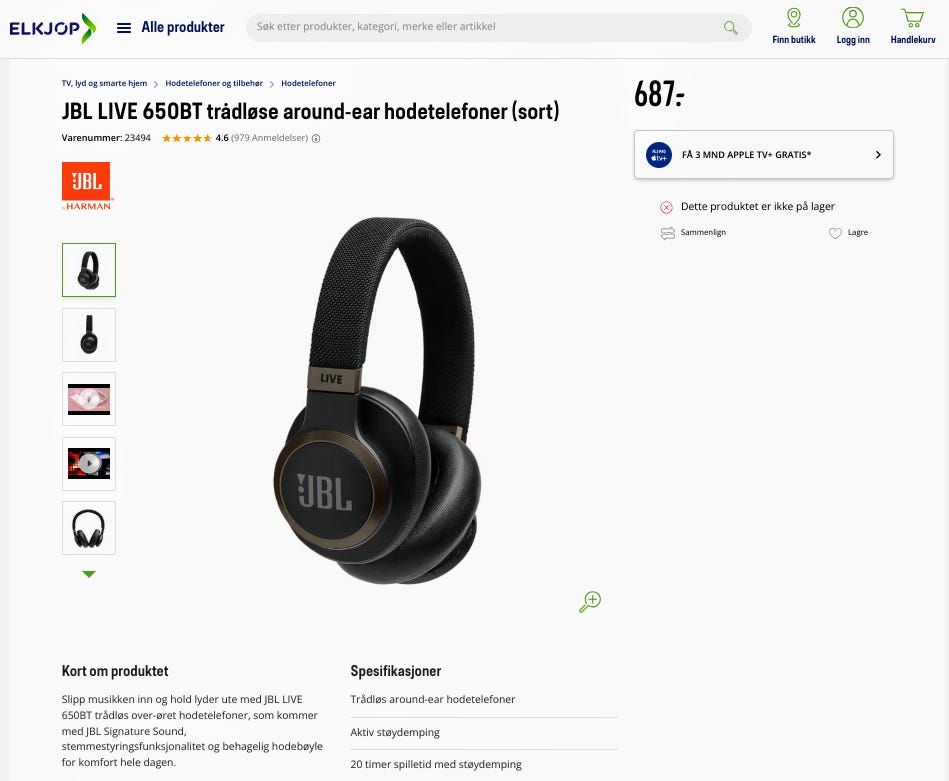
Task: Open Finn butikk store locator
Action: click(x=793, y=26)
